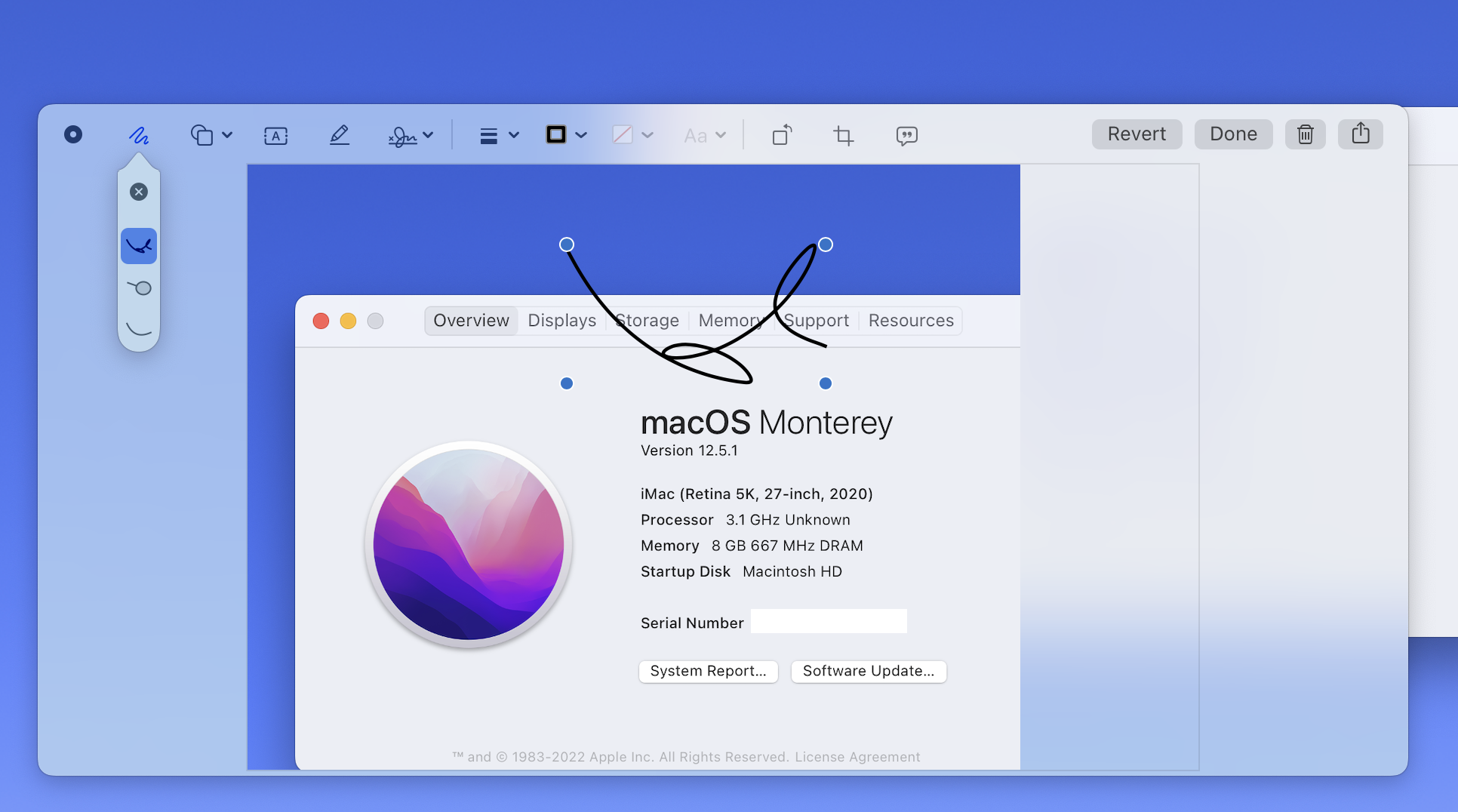Image resolution: width=1458 pixels, height=812 pixels.
Task: Expand the Shape Style chevron
Action: click(x=514, y=135)
